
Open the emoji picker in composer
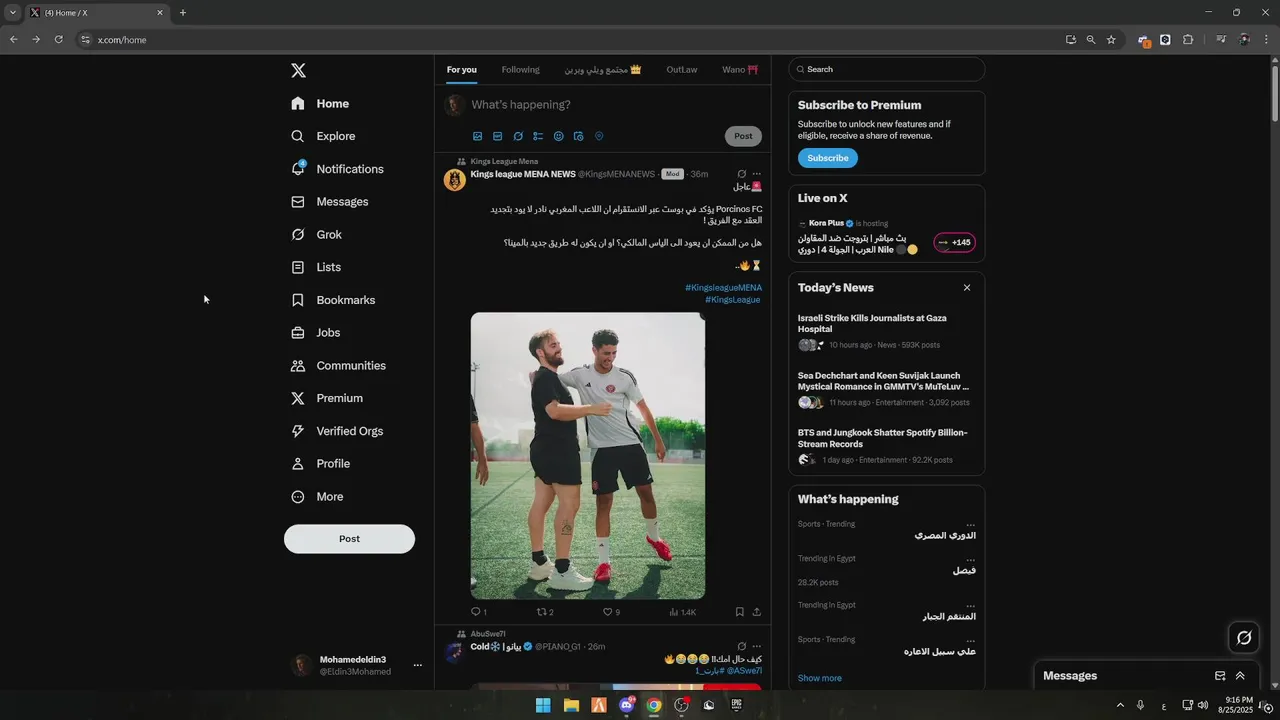[x=558, y=136]
